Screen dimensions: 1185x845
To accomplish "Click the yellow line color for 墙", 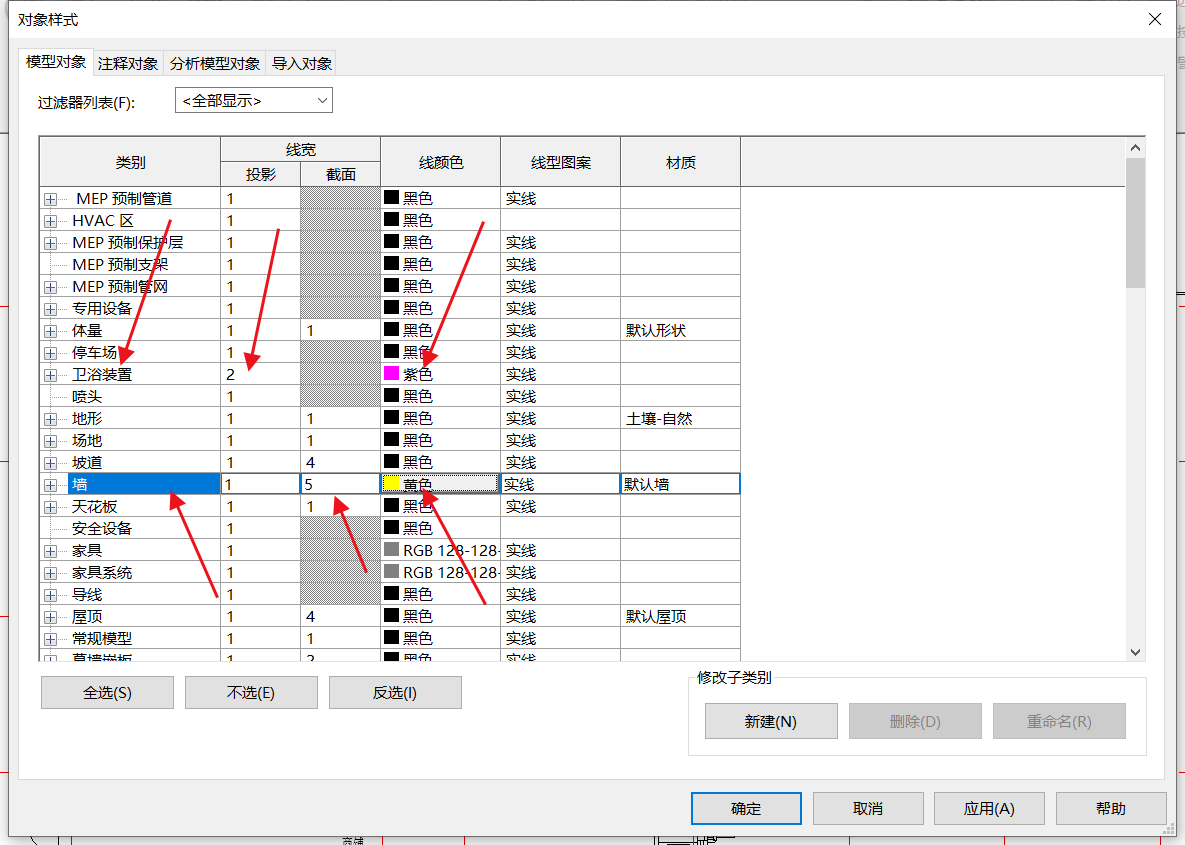I will [x=392, y=484].
